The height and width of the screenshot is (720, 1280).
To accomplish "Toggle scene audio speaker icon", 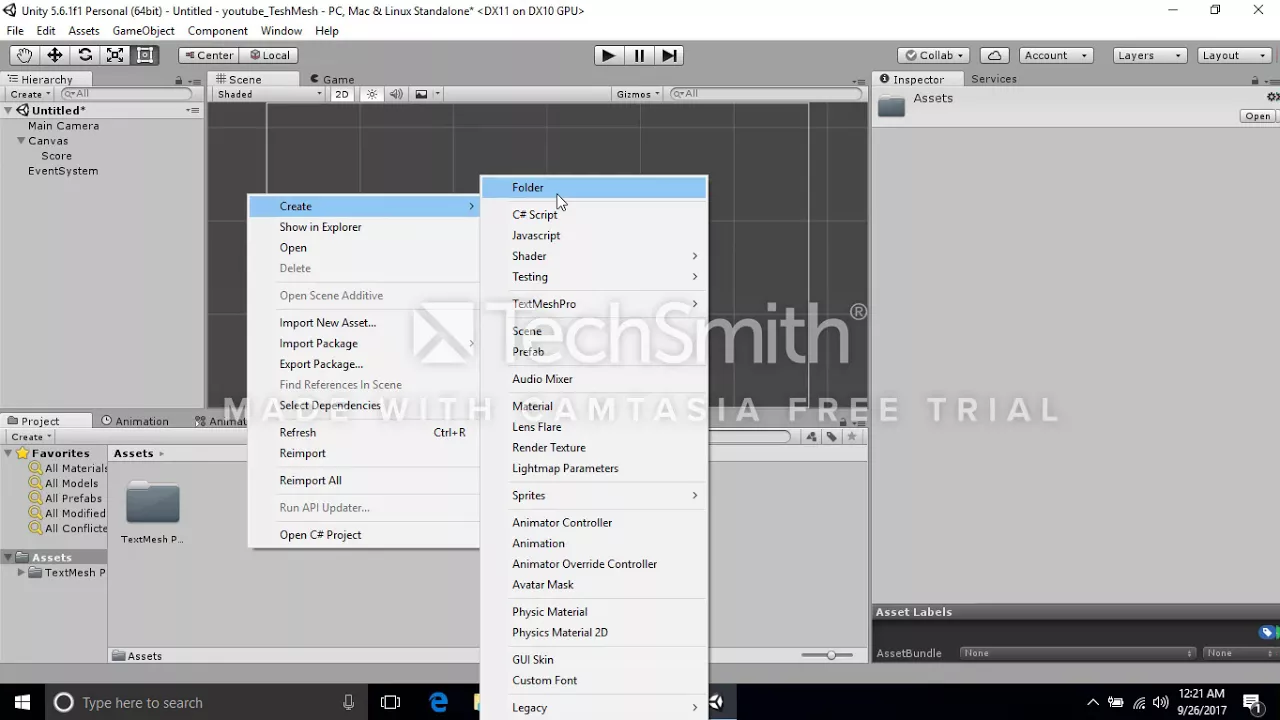I will point(396,94).
